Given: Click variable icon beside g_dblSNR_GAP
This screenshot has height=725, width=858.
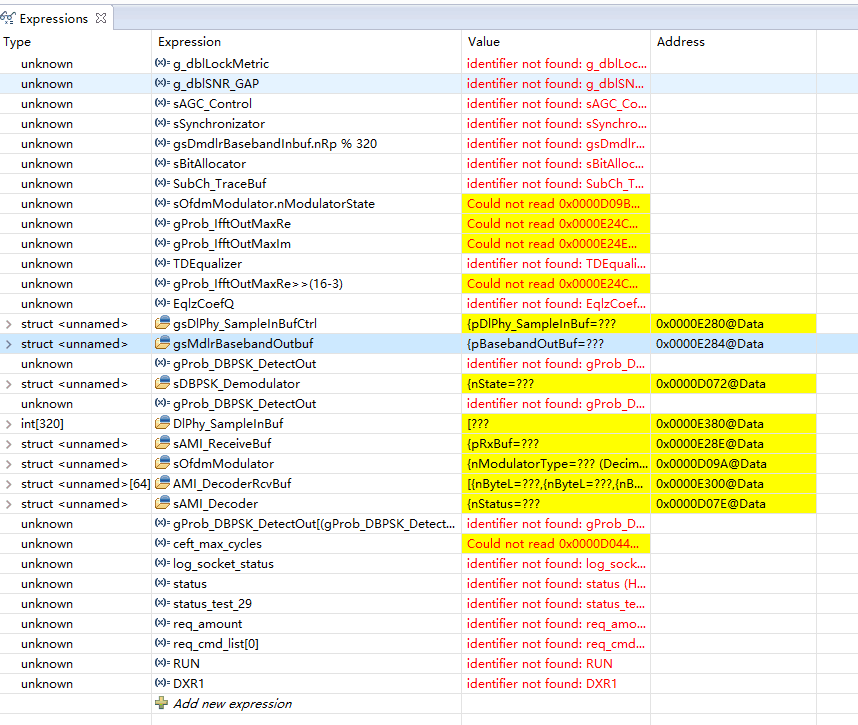Looking at the screenshot, I should tap(163, 83).
